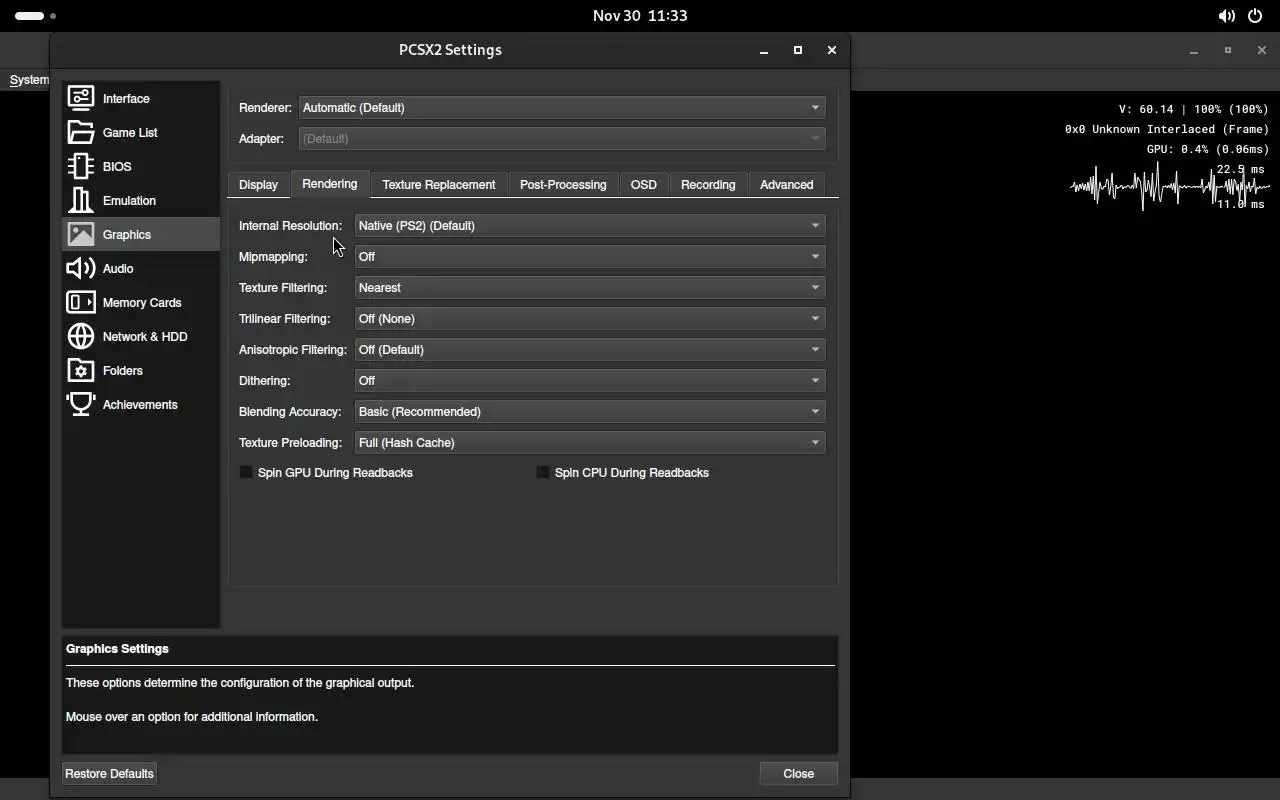
Task: Open the Memory Cards icon
Action: 81,302
